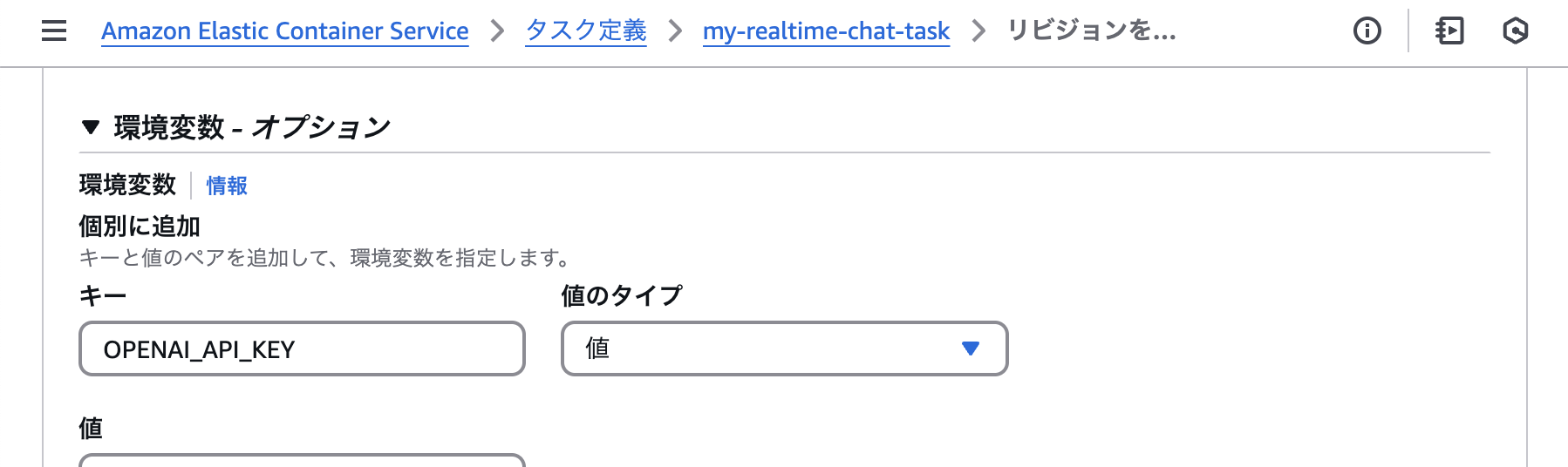This screenshot has width=1568, height=467.
Task: Click the circled info icon in header
Action: [1367, 31]
